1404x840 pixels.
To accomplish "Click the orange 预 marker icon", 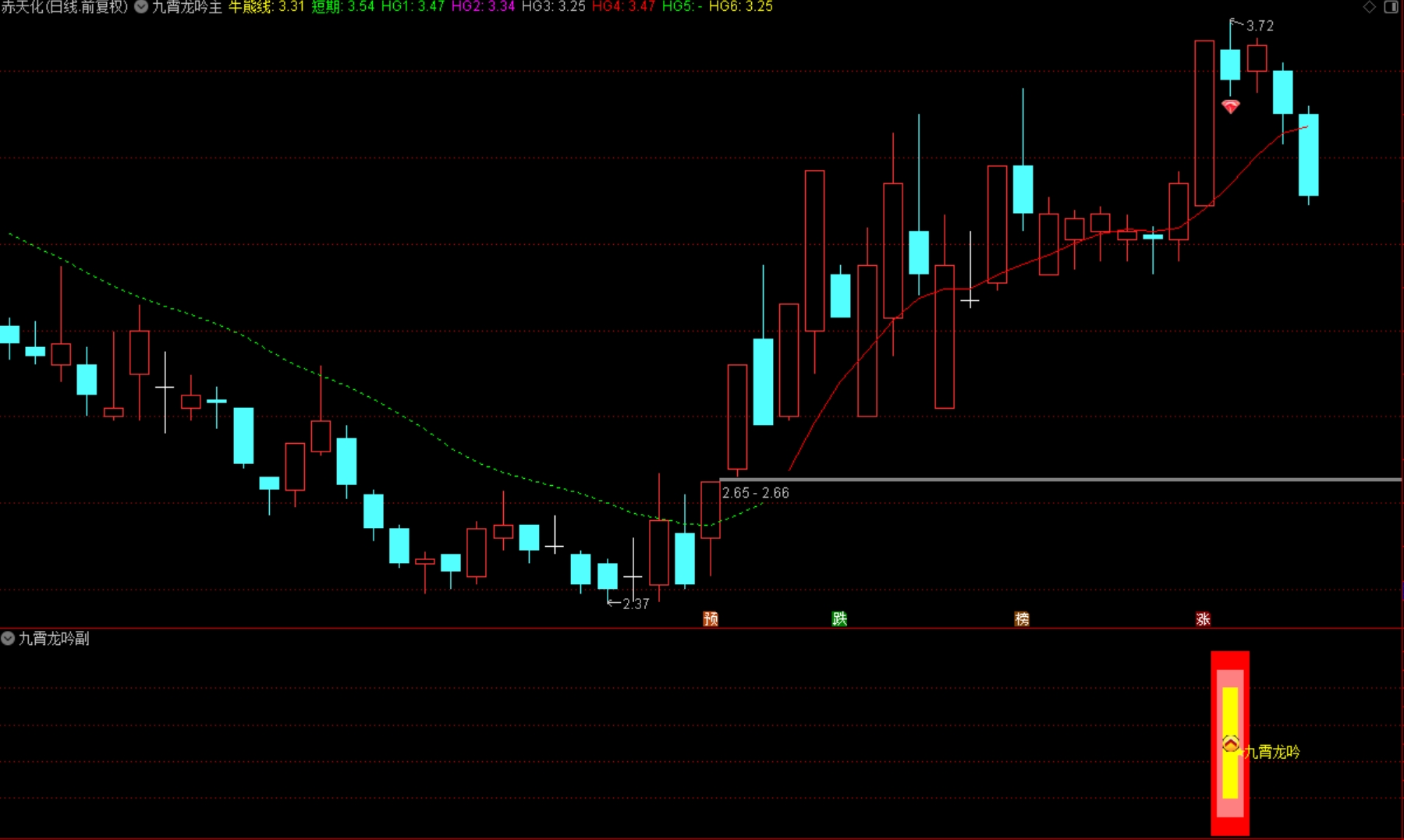I will pyautogui.click(x=711, y=619).
